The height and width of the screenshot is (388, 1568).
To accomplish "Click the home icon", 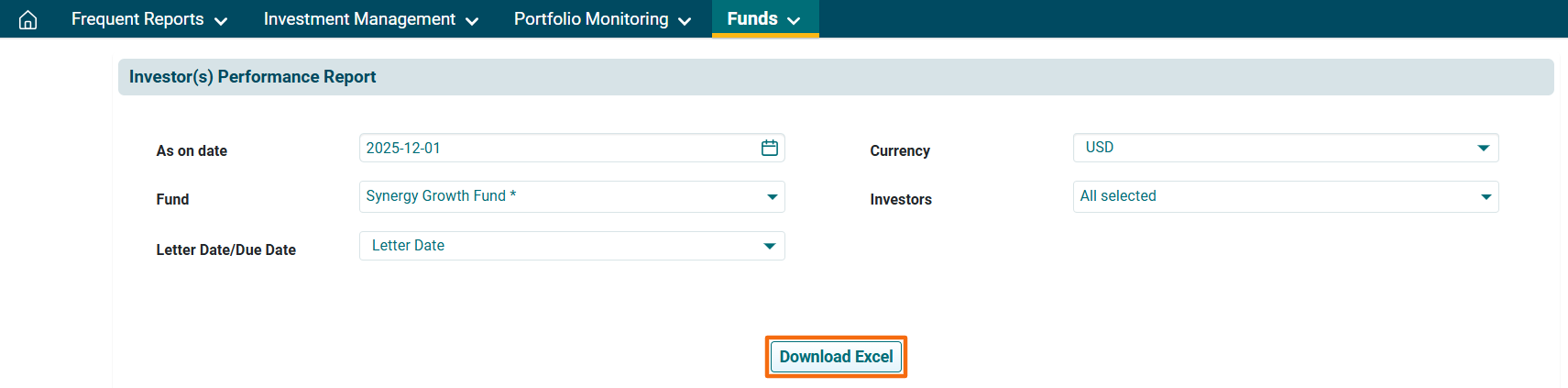I will click(x=28, y=19).
